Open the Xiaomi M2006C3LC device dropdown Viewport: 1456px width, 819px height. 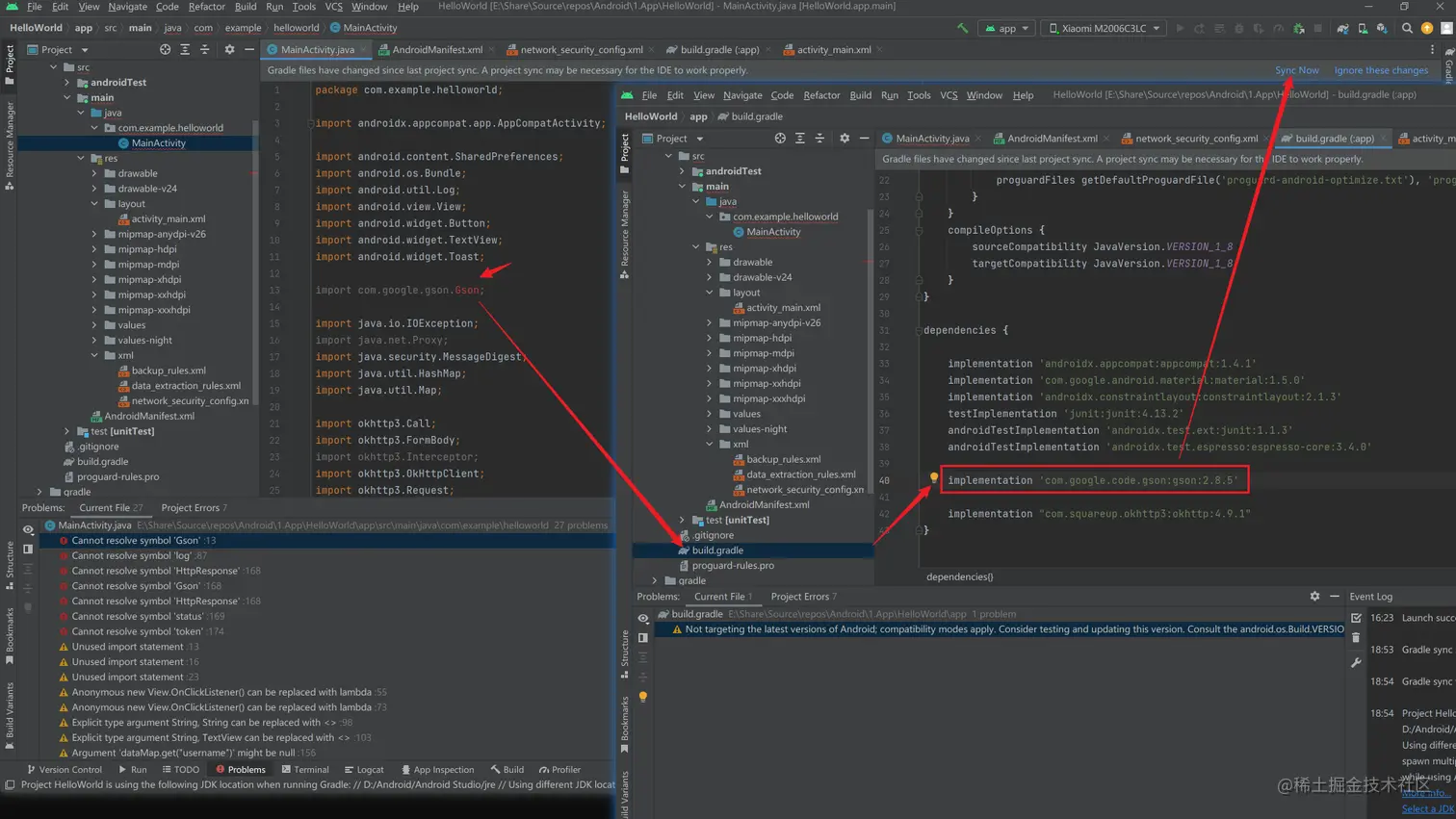(1105, 28)
